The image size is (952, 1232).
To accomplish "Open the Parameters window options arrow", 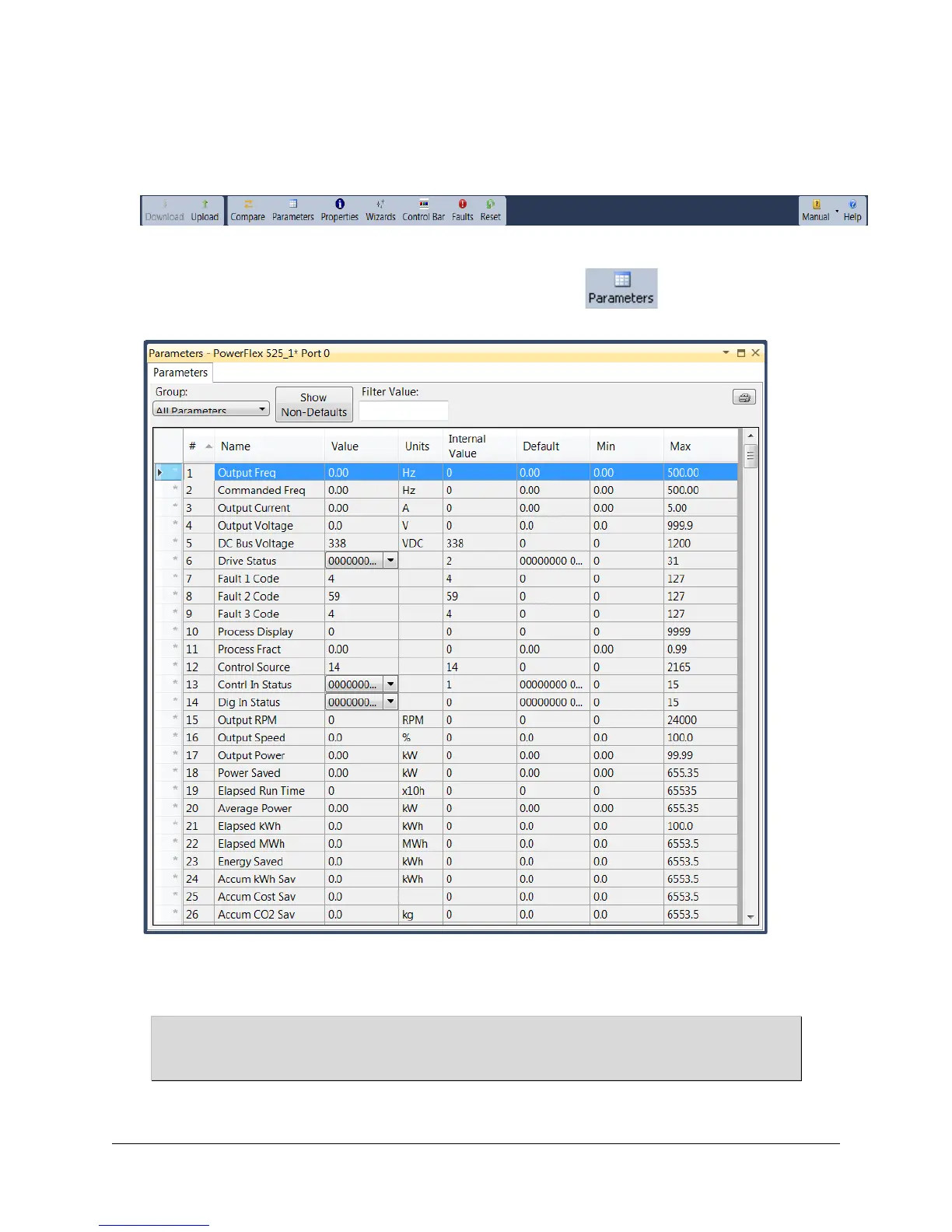I will (x=726, y=353).
